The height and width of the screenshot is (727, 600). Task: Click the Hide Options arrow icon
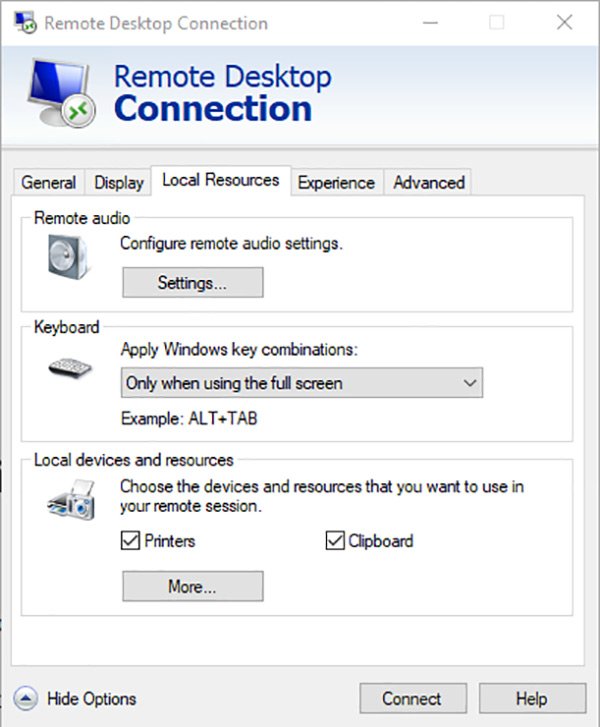pyautogui.click(x=26, y=699)
